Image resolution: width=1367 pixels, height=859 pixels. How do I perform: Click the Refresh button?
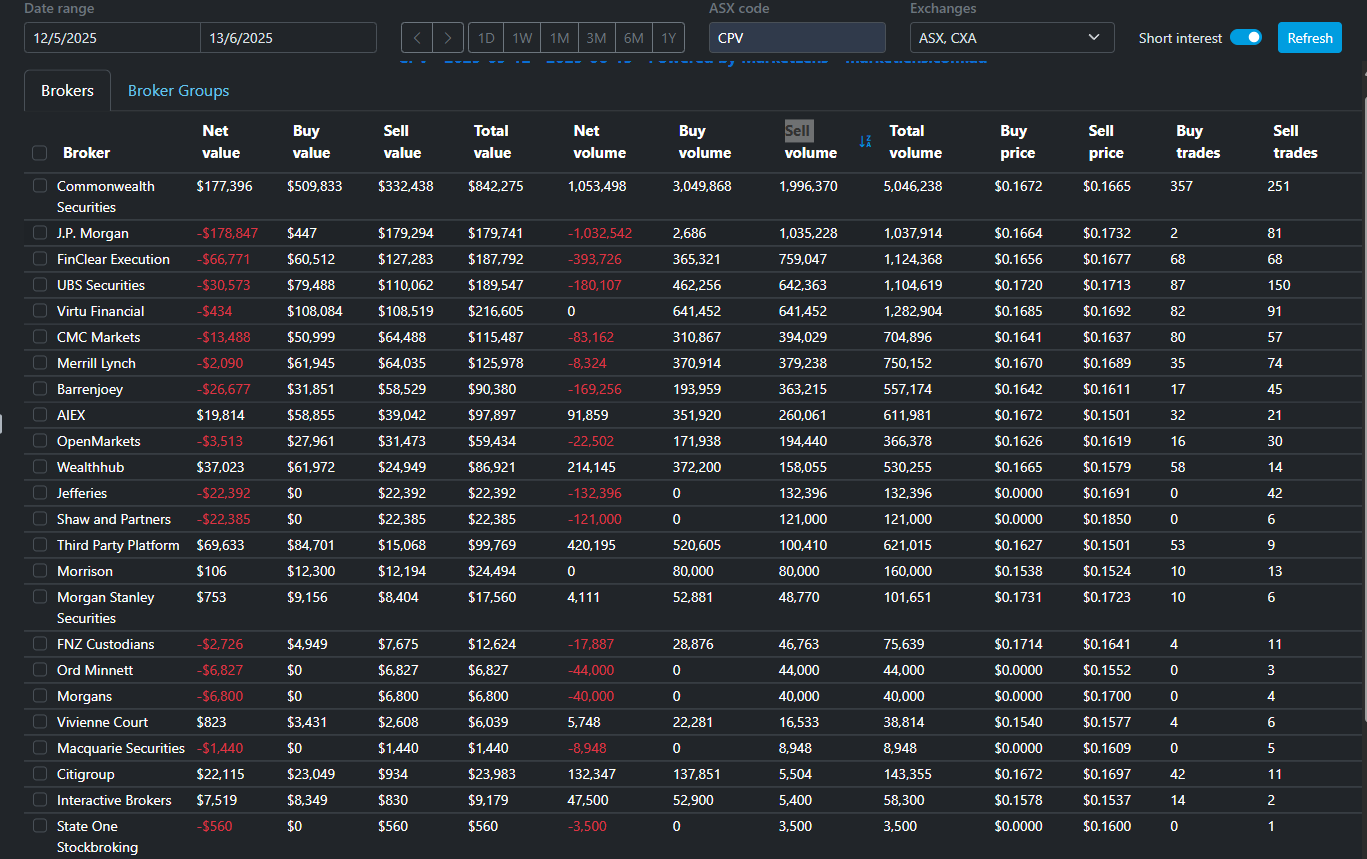point(1309,38)
